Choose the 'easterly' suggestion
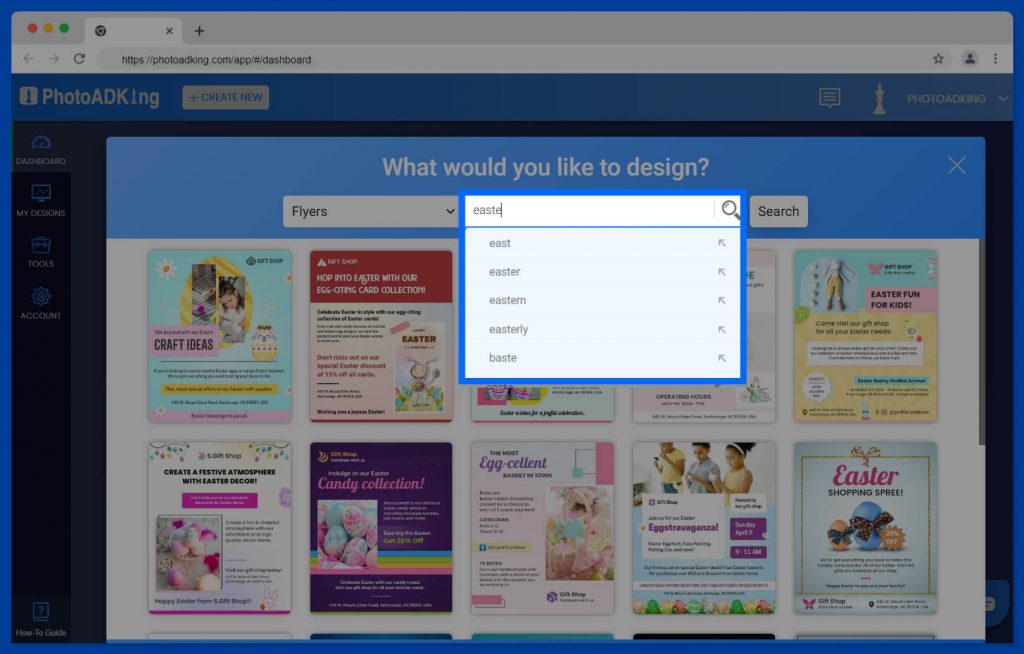Viewport: 1024px width, 654px height. [603, 329]
